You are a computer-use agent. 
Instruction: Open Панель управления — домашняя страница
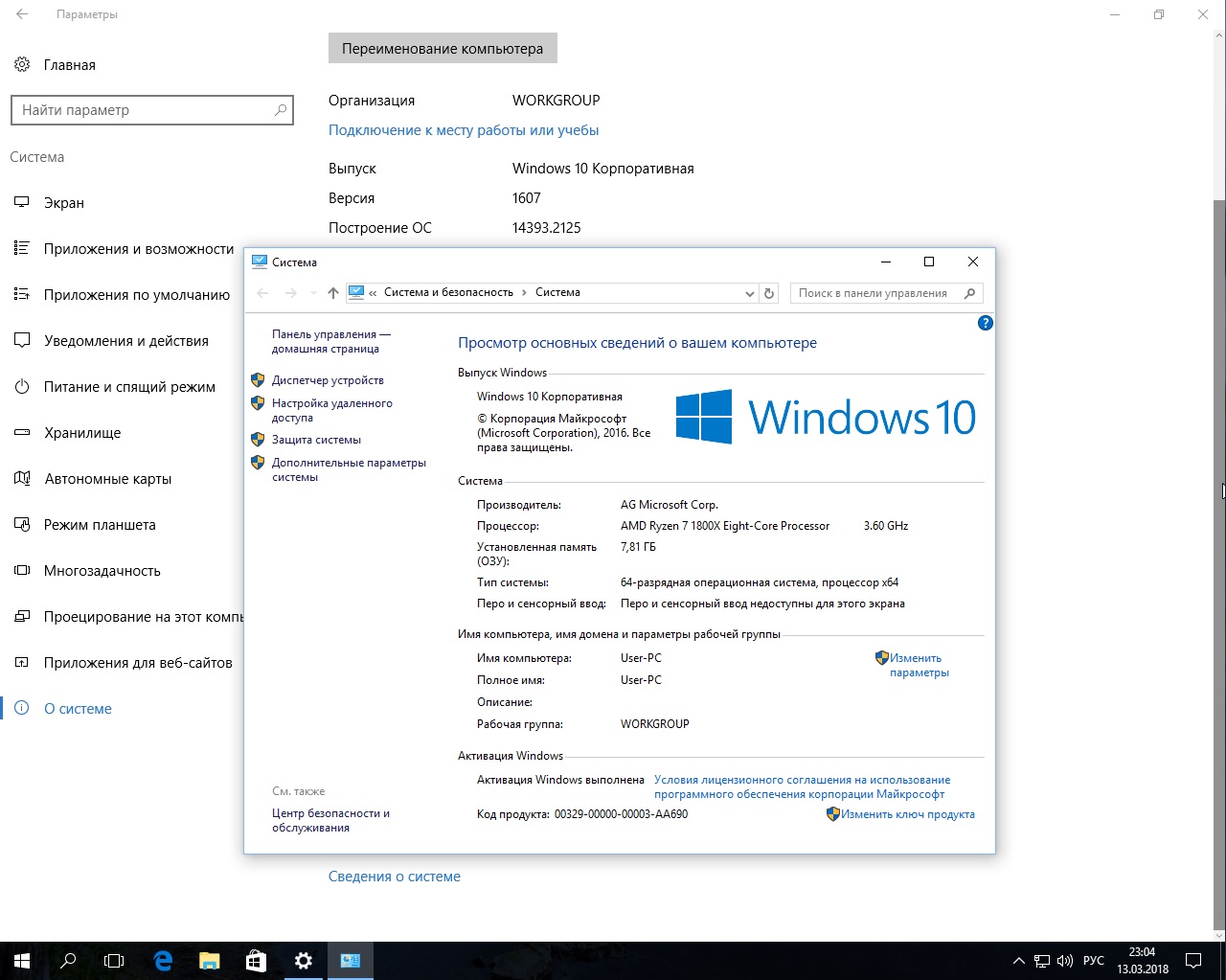click(x=331, y=341)
